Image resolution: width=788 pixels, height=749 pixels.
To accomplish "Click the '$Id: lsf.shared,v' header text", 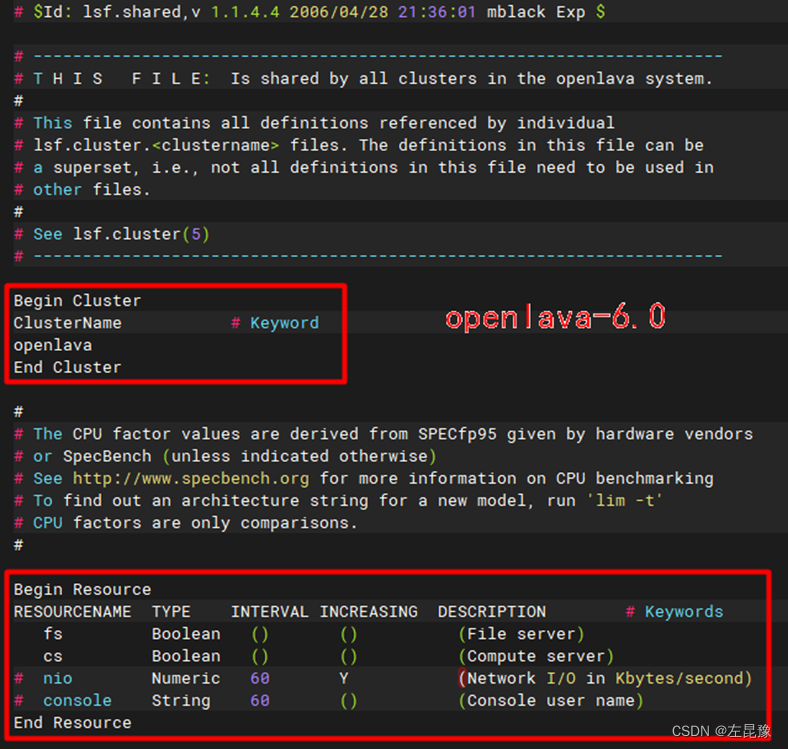I will (x=117, y=12).
